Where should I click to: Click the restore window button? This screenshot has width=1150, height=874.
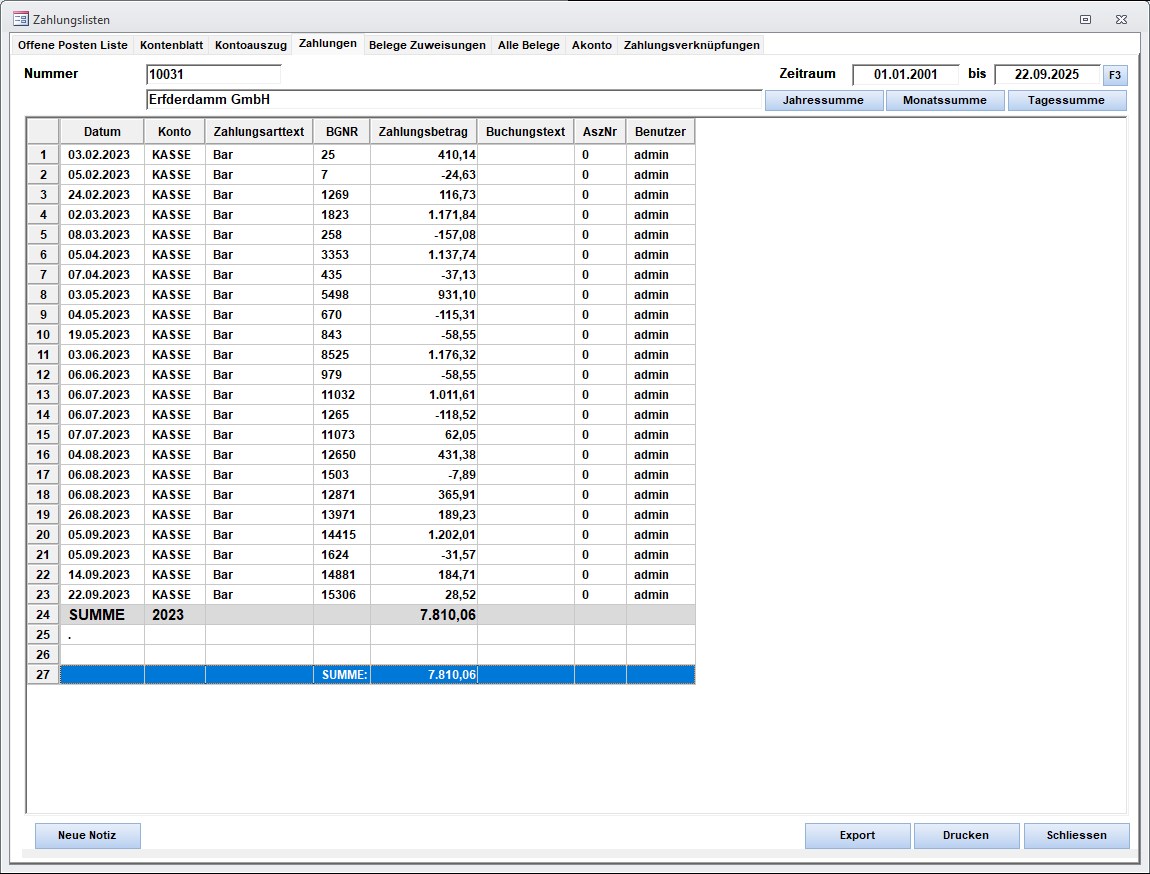(1086, 19)
